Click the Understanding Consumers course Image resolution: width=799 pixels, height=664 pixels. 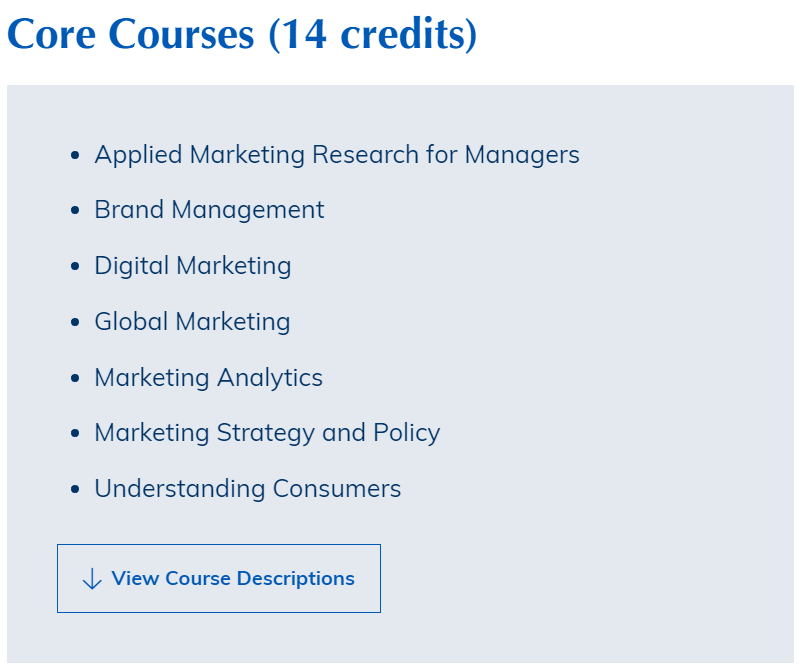(247, 489)
